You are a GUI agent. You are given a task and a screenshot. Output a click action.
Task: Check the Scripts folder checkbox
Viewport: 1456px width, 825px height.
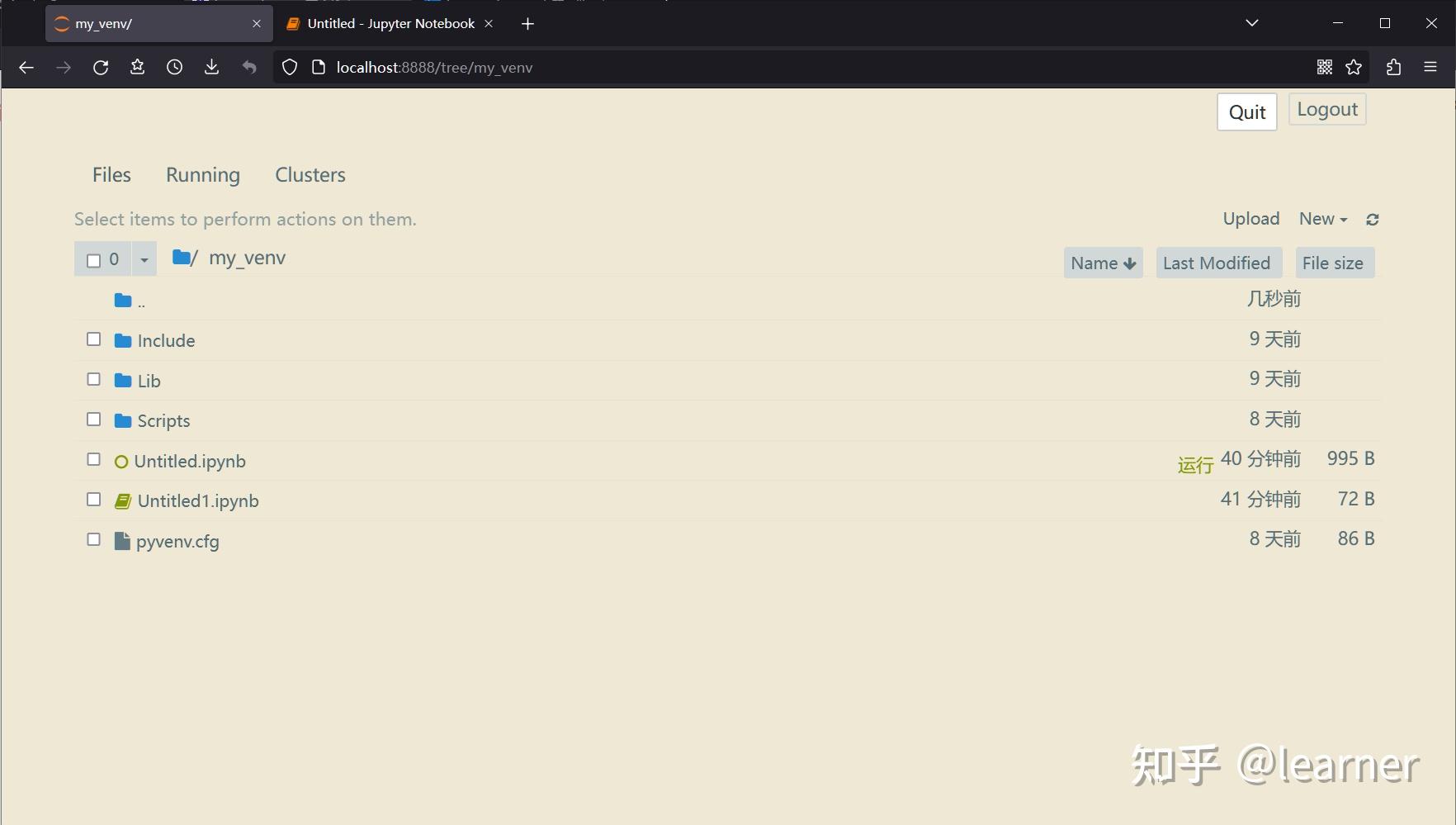[94, 420]
